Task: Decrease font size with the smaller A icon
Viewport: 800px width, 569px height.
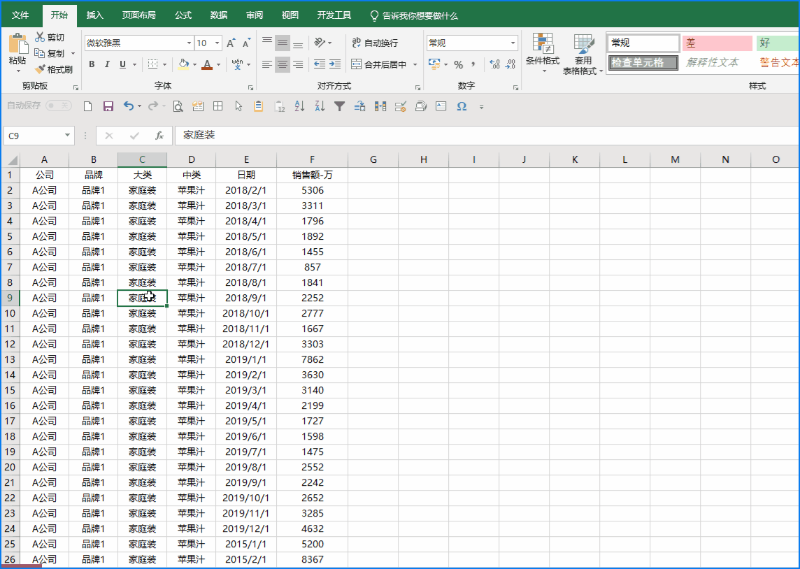Action: point(246,43)
